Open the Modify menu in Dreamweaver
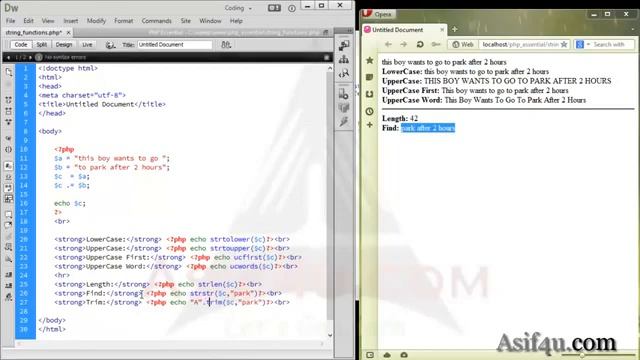Viewport: 640px width, 360px height. click(96, 21)
